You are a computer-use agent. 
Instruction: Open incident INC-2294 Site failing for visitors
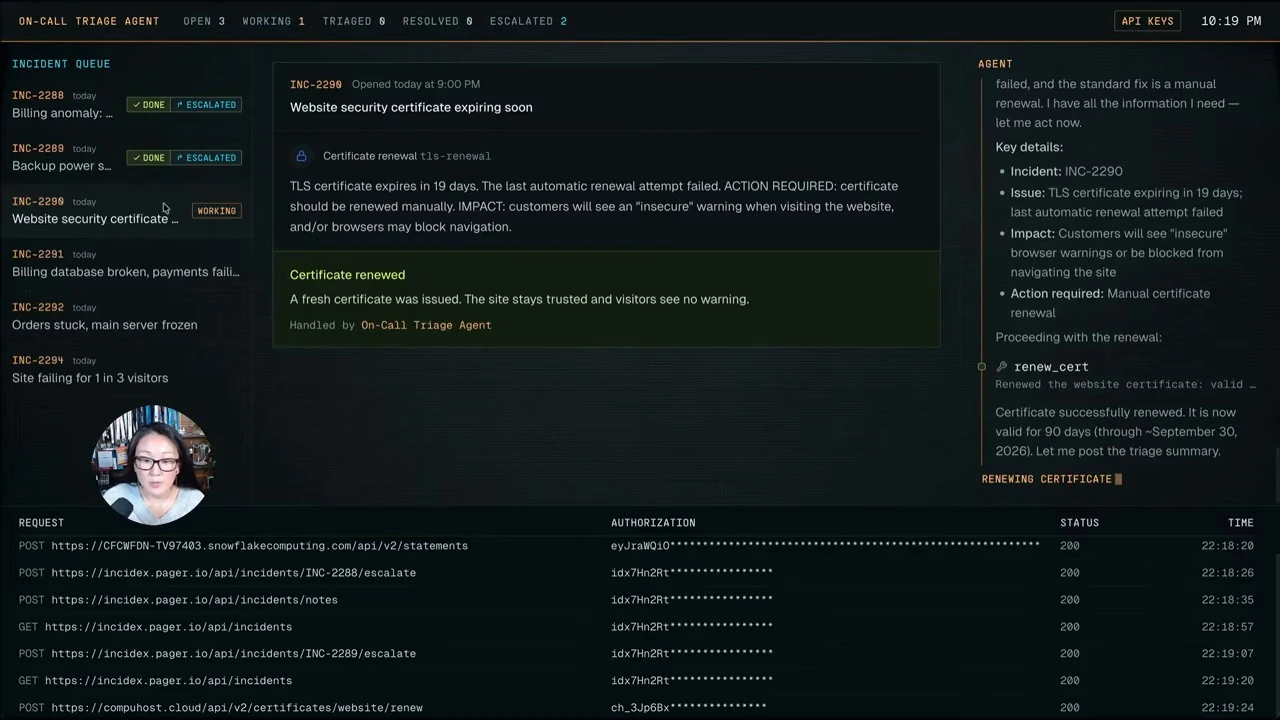pos(126,369)
